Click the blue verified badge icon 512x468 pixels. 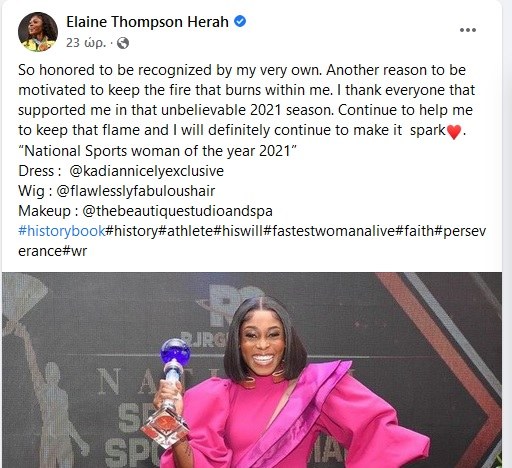pyautogui.click(x=240, y=22)
